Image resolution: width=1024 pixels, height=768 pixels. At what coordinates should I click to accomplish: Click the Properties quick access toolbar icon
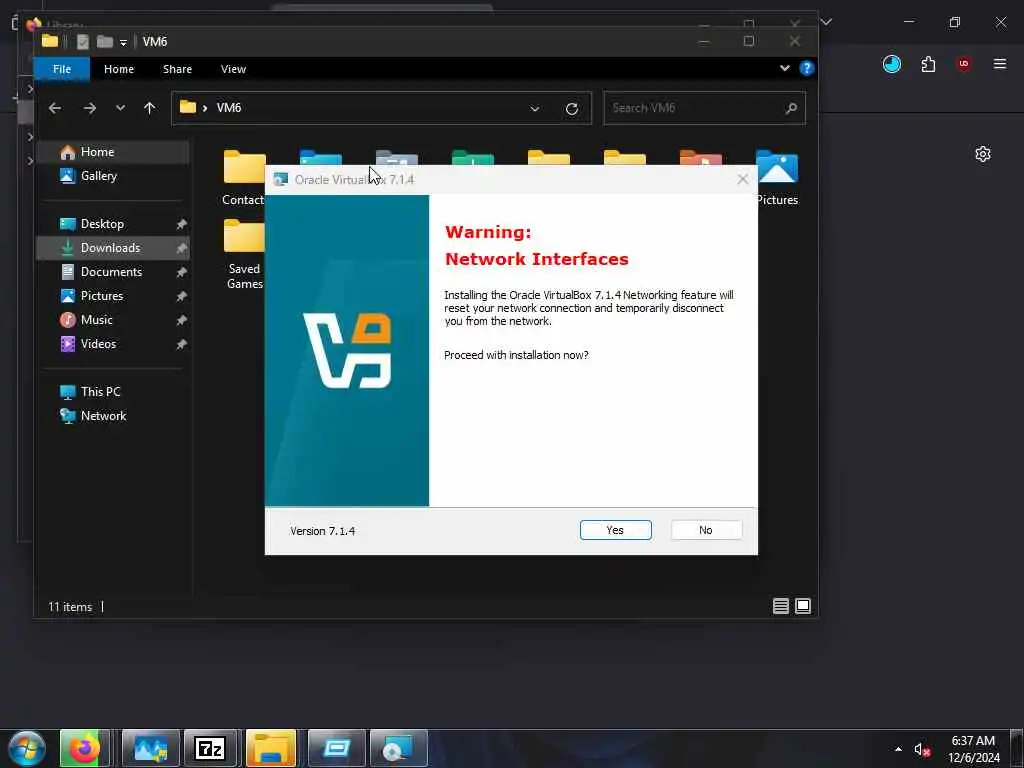82,42
